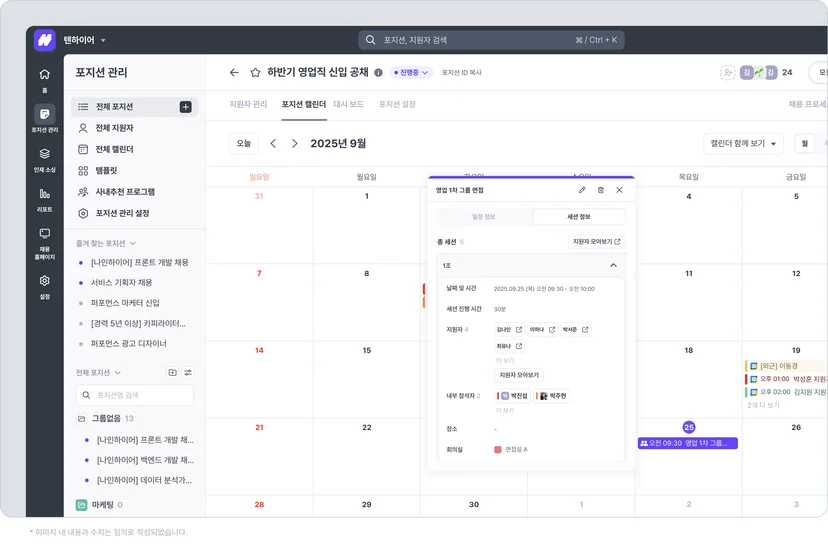Open 오전 09:30 영업 1차 그룹 event
The width and height of the screenshot is (828, 547).
click(x=688, y=444)
